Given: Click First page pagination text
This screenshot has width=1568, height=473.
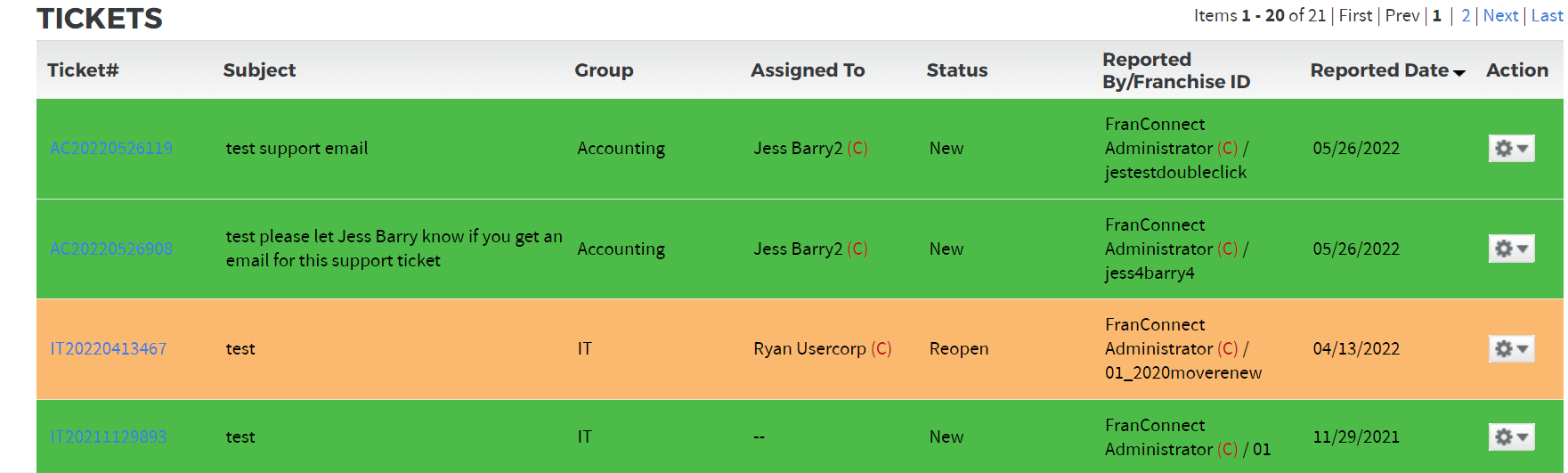Looking at the screenshot, I should (1355, 15).
